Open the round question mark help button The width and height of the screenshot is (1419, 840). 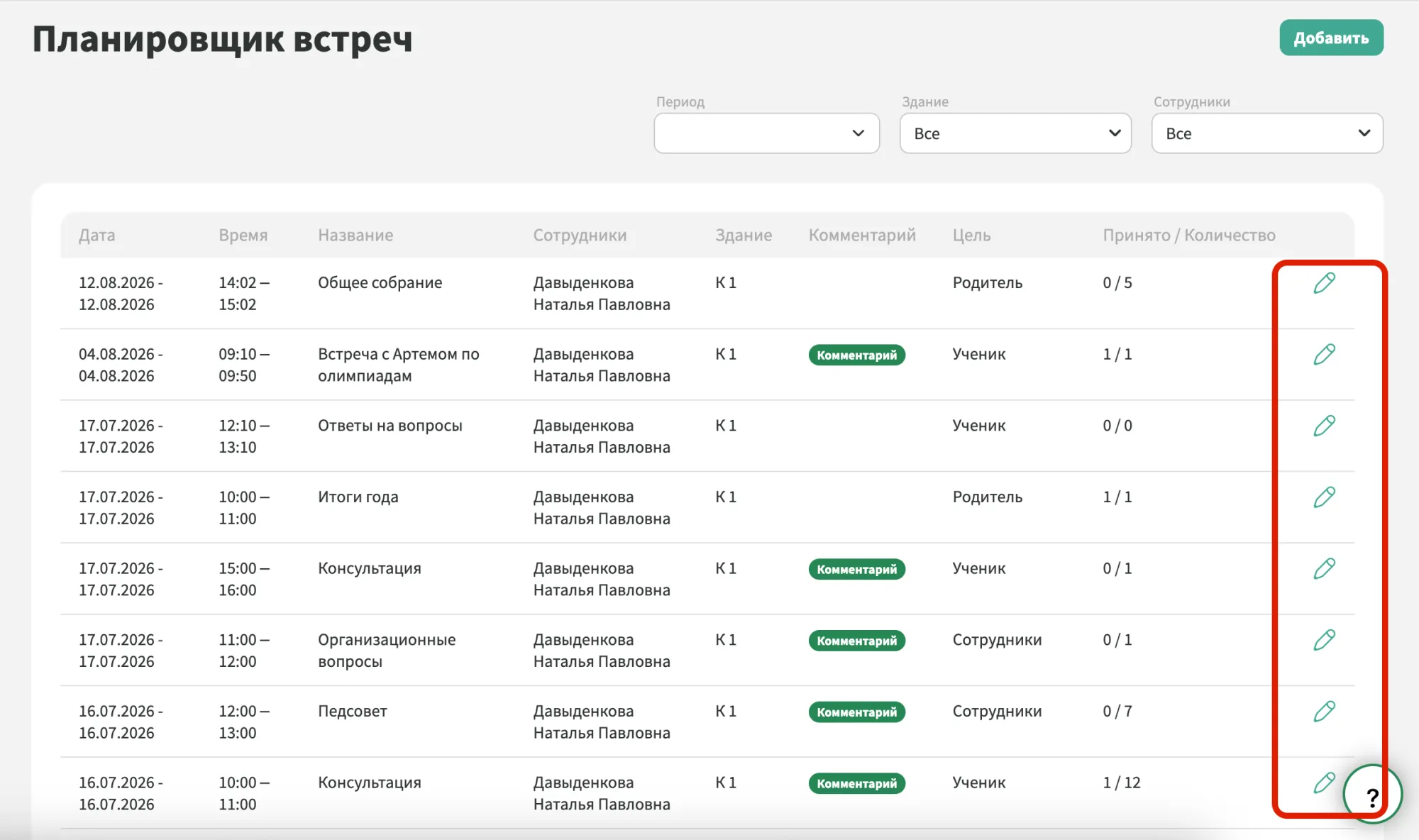pyautogui.click(x=1372, y=795)
